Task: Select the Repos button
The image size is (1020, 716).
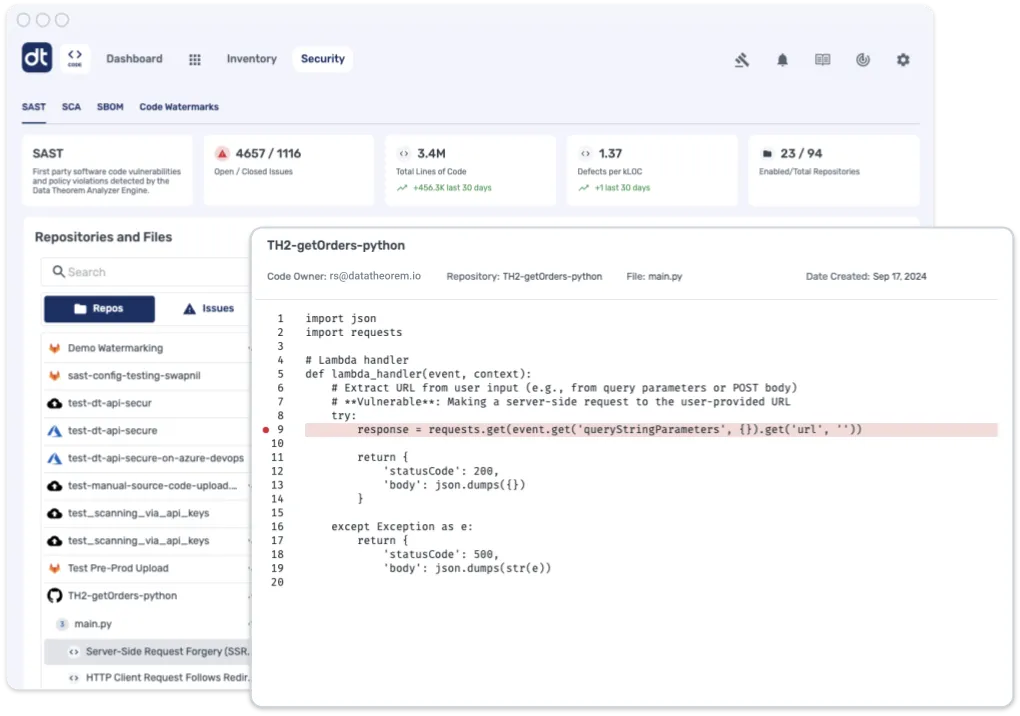Action: pyautogui.click(x=100, y=308)
